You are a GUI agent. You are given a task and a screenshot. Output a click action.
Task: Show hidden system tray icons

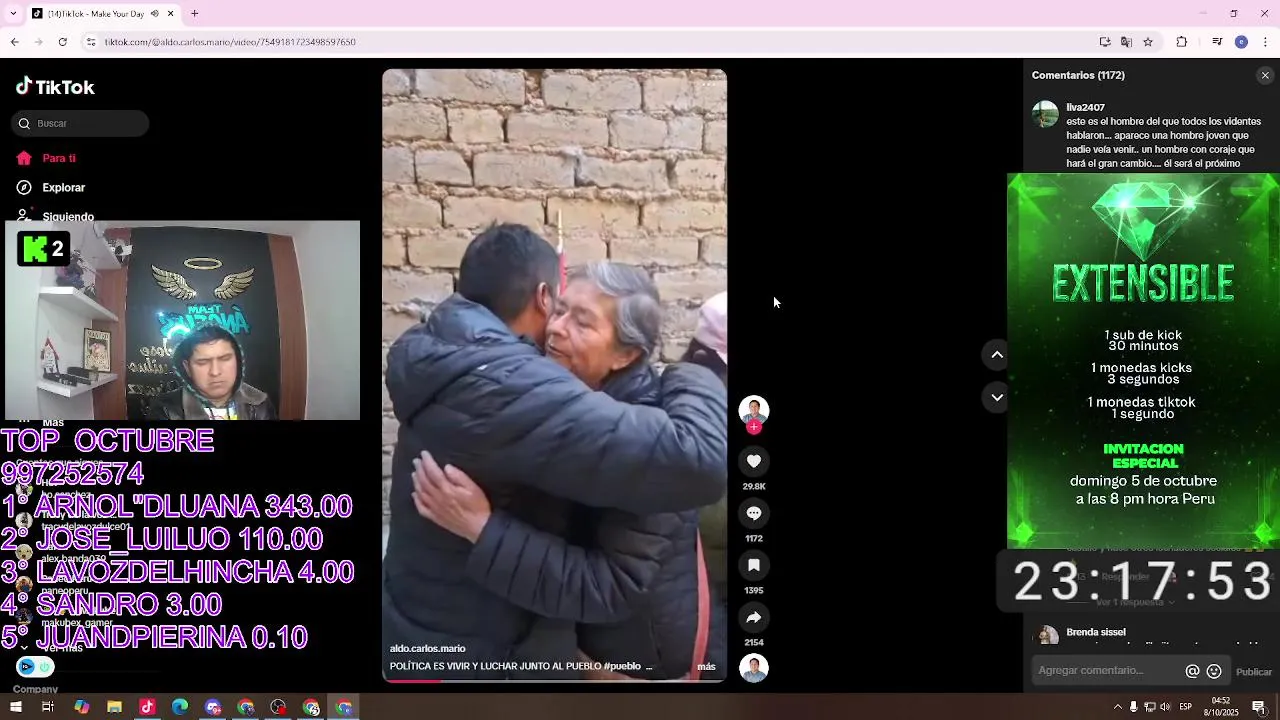(1117, 707)
